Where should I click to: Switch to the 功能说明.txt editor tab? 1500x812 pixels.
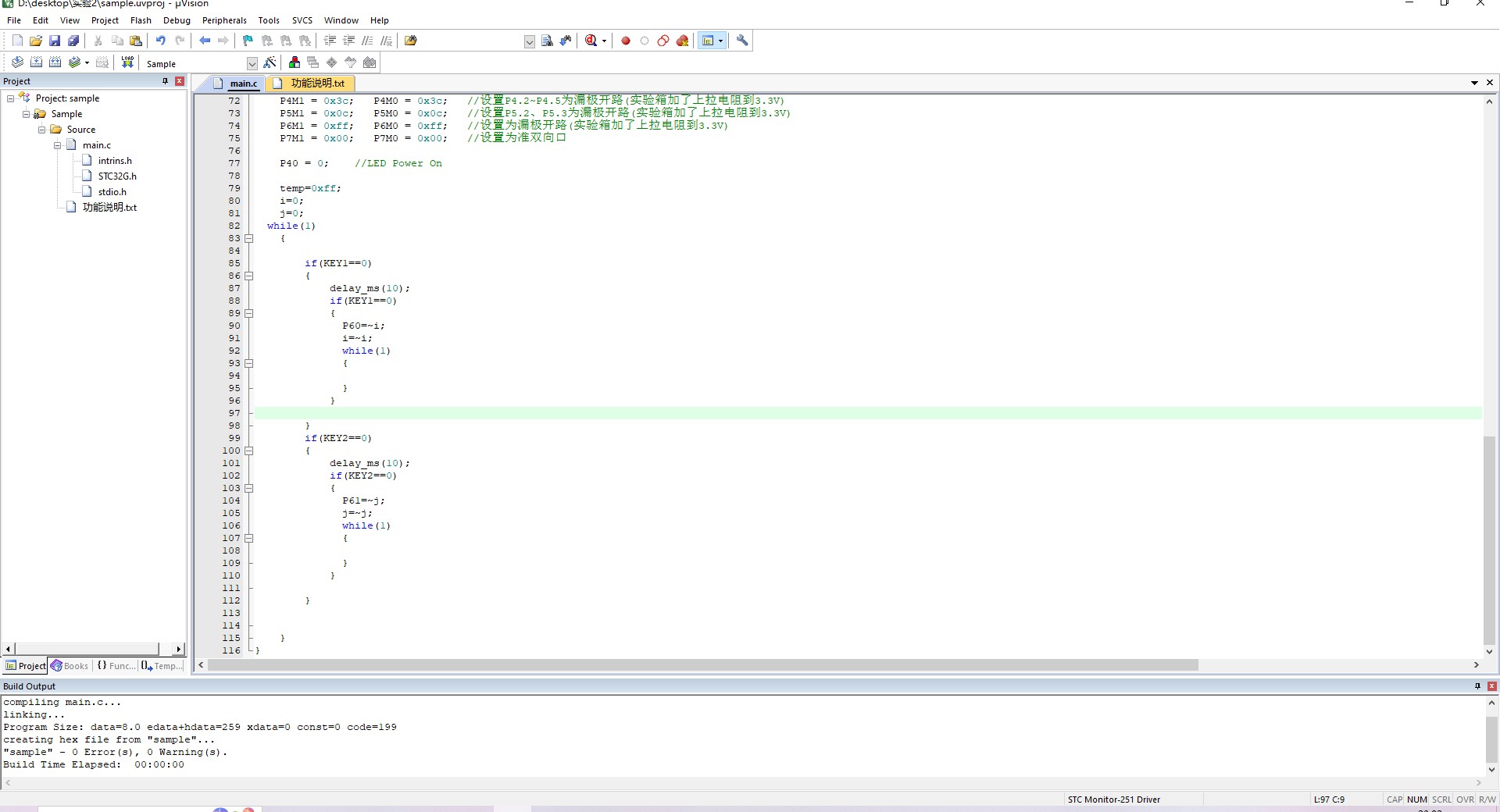(x=311, y=83)
